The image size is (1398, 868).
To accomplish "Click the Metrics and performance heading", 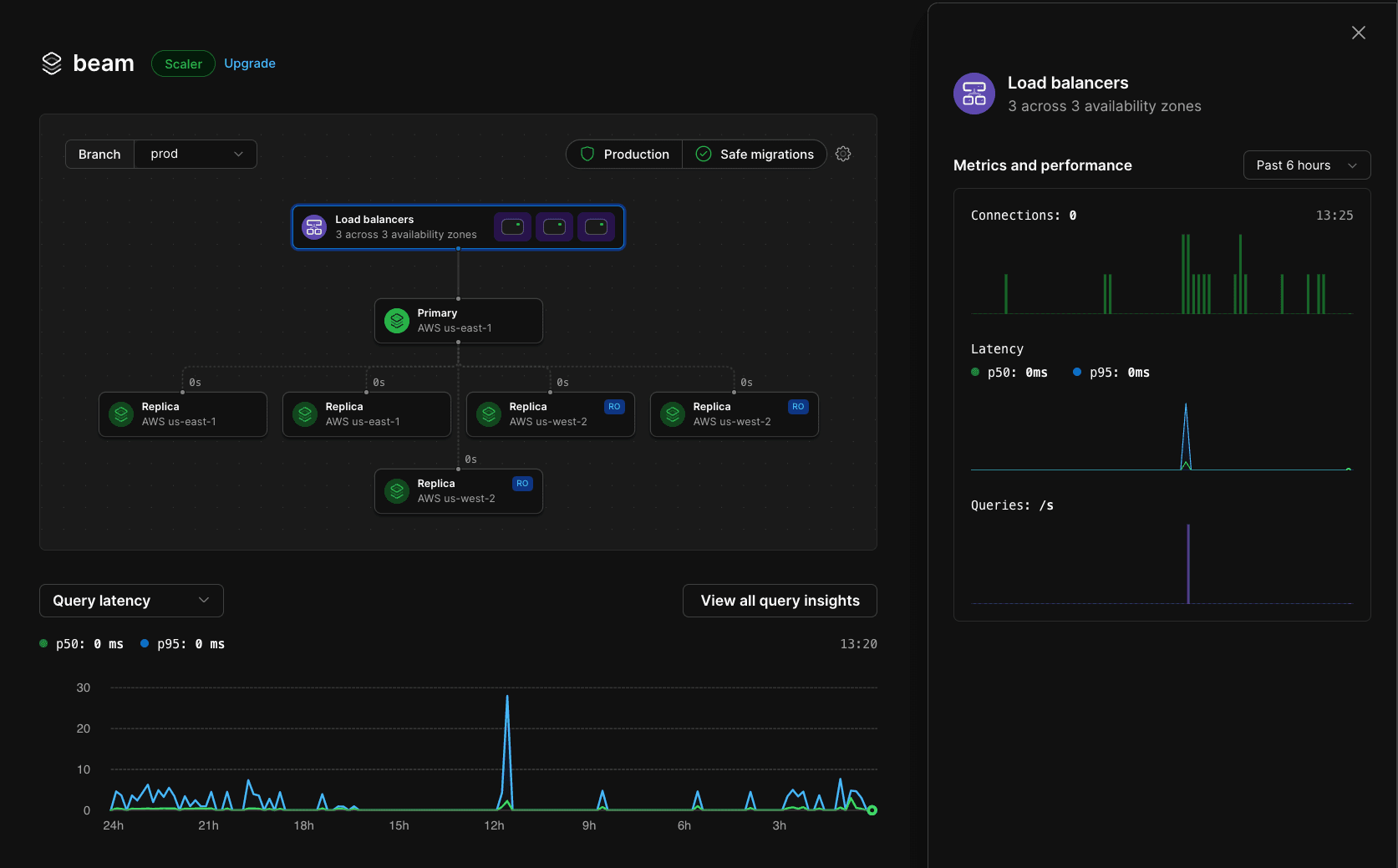I will 1043,165.
